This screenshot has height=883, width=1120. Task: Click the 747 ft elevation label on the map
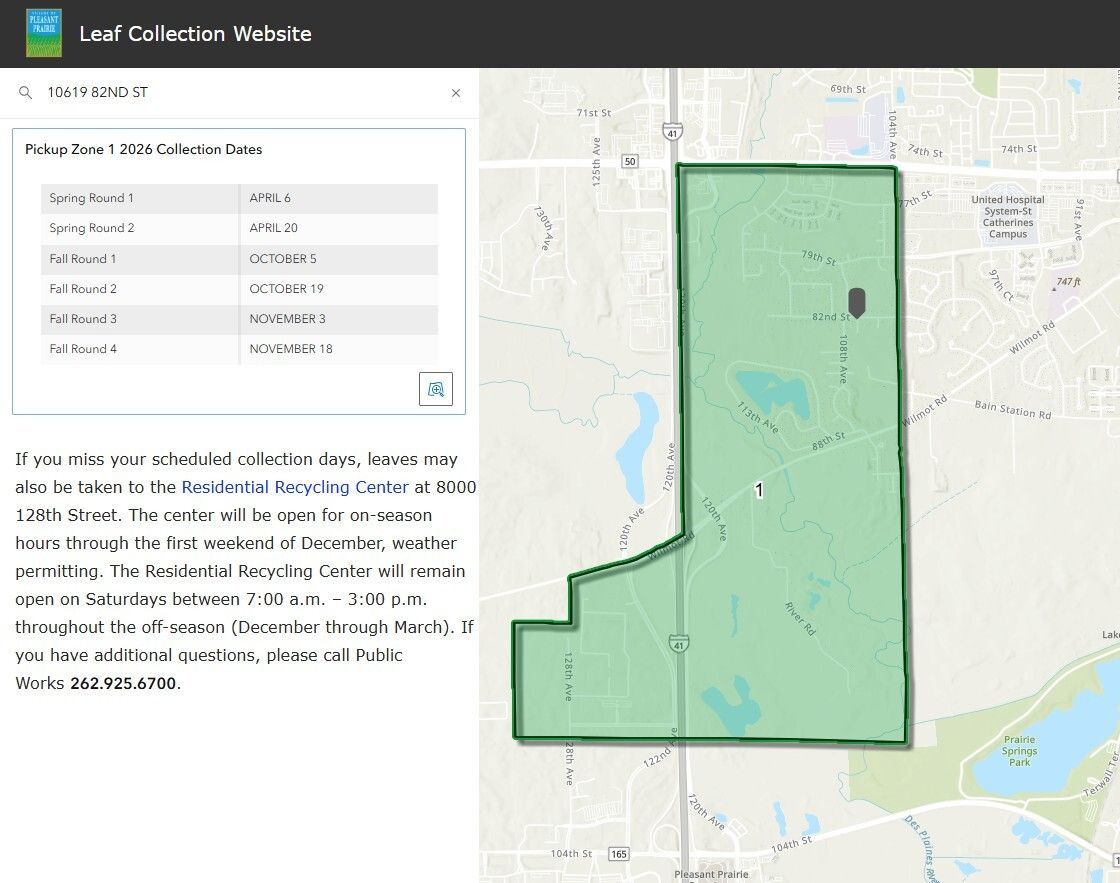(1068, 282)
